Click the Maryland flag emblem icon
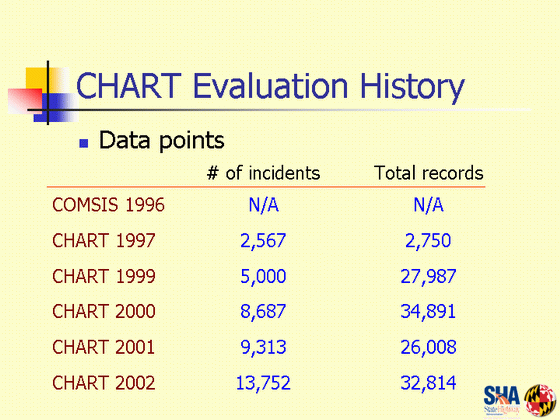 (540, 400)
